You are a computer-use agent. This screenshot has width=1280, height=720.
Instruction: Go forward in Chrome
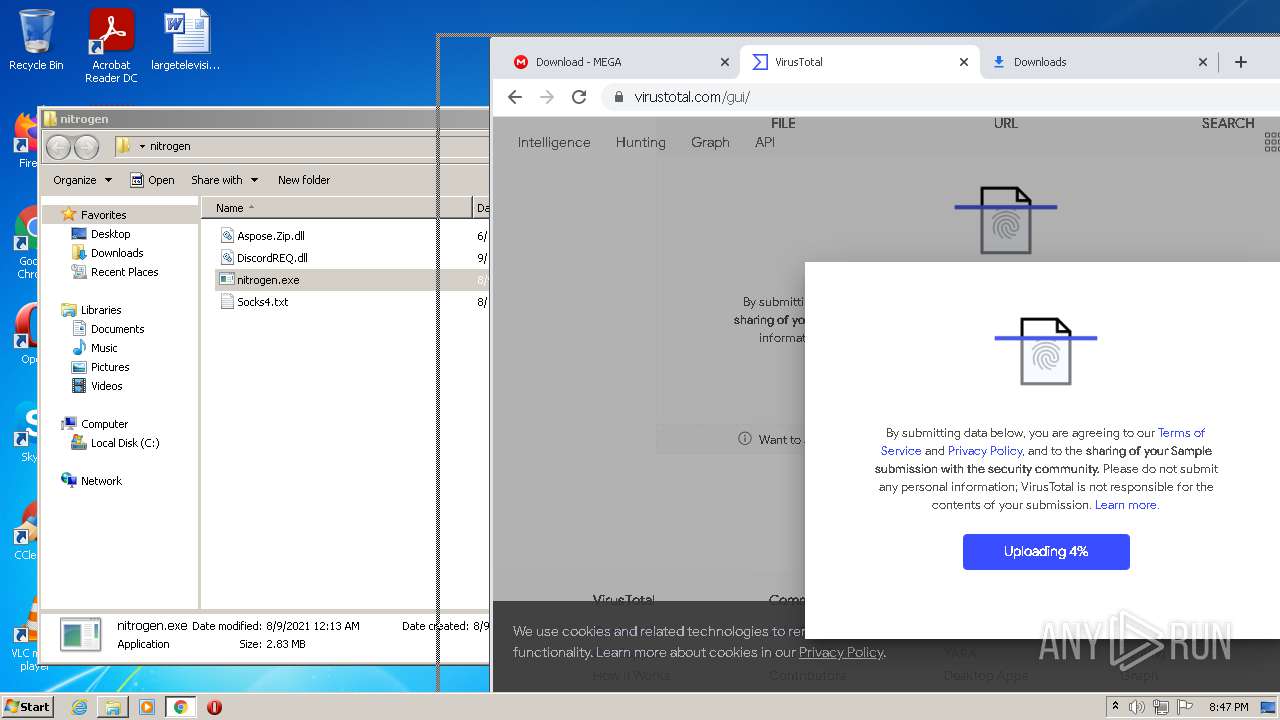(547, 97)
